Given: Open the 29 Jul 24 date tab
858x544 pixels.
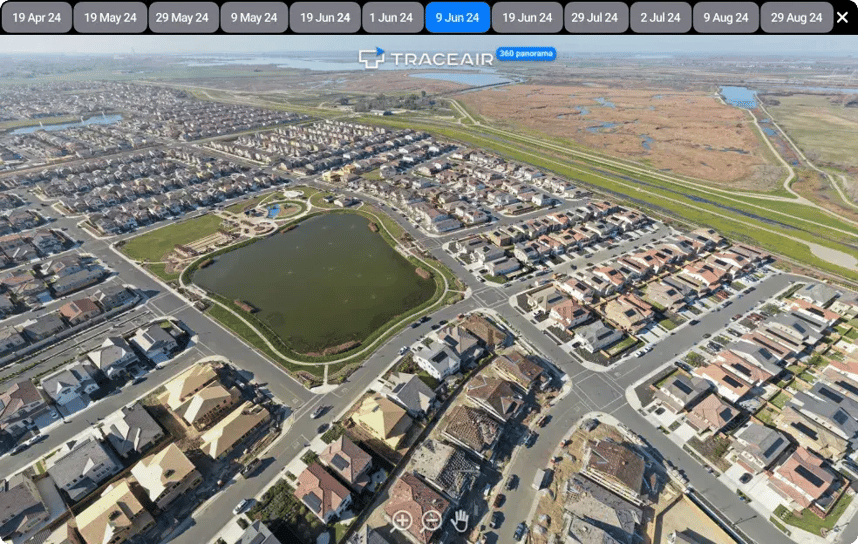Looking at the screenshot, I should (595, 18).
